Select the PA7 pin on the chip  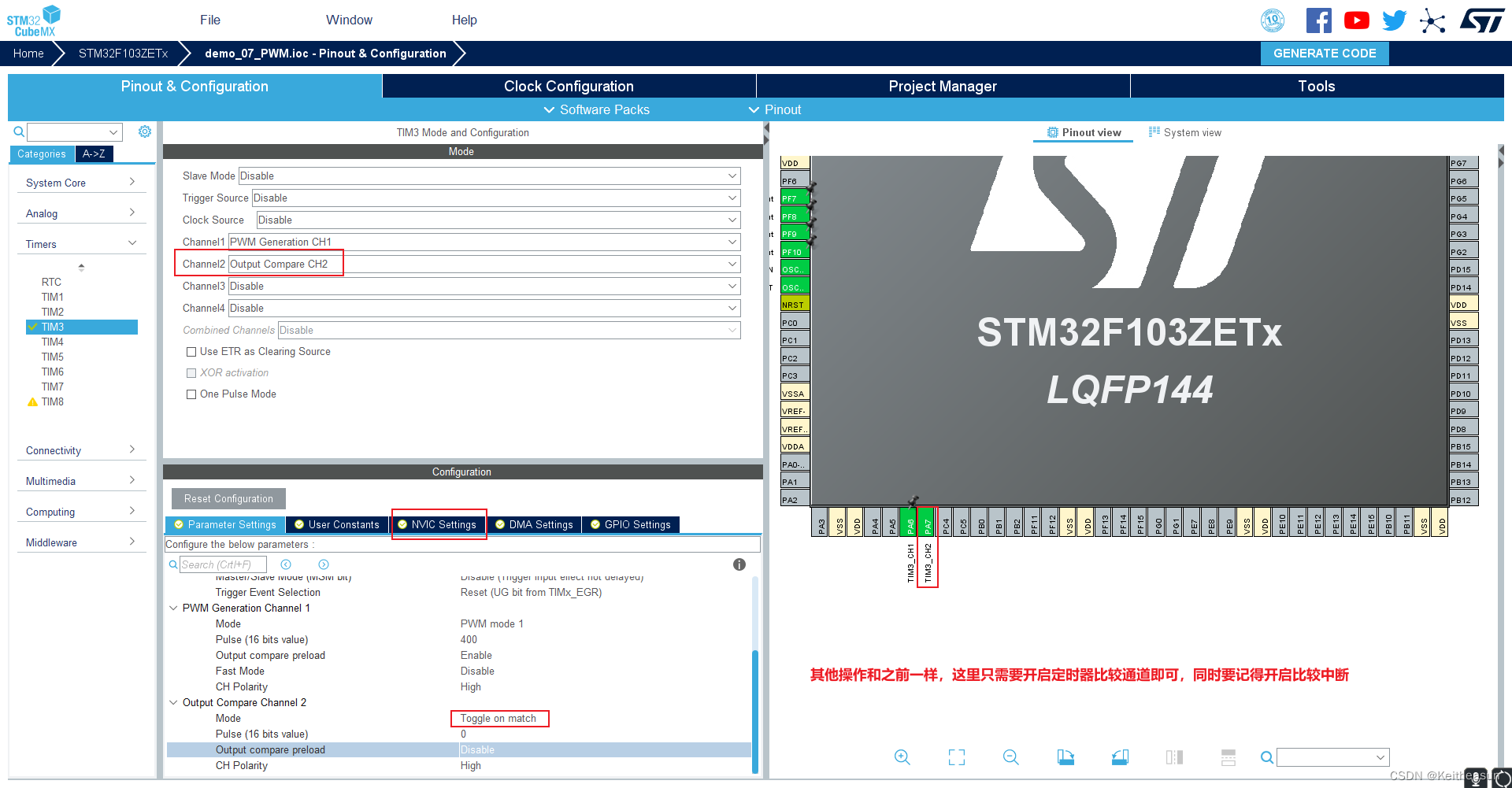pyautogui.click(x=928, y=523)
